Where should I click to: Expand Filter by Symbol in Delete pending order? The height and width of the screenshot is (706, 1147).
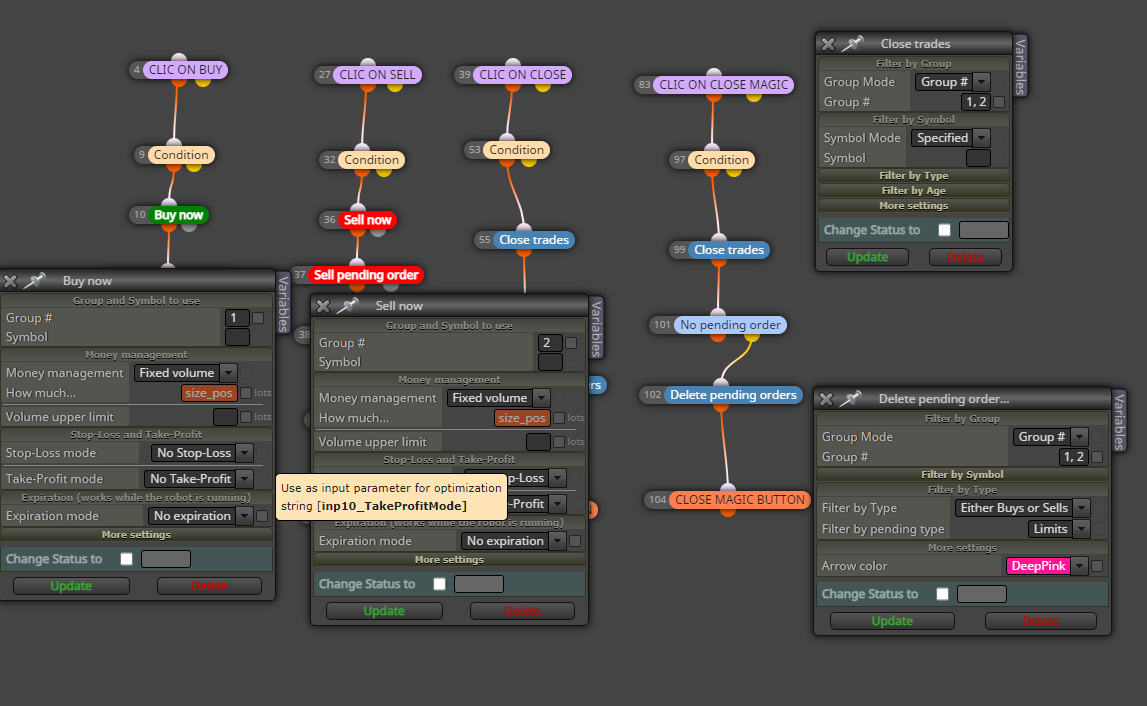click(962, 474)
